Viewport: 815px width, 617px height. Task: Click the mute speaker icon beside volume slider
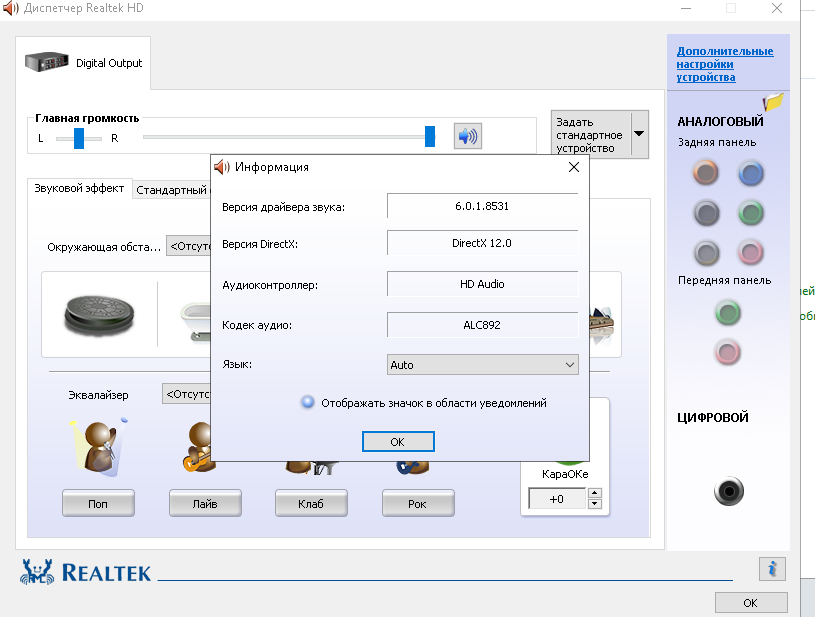tap(468, 136)
